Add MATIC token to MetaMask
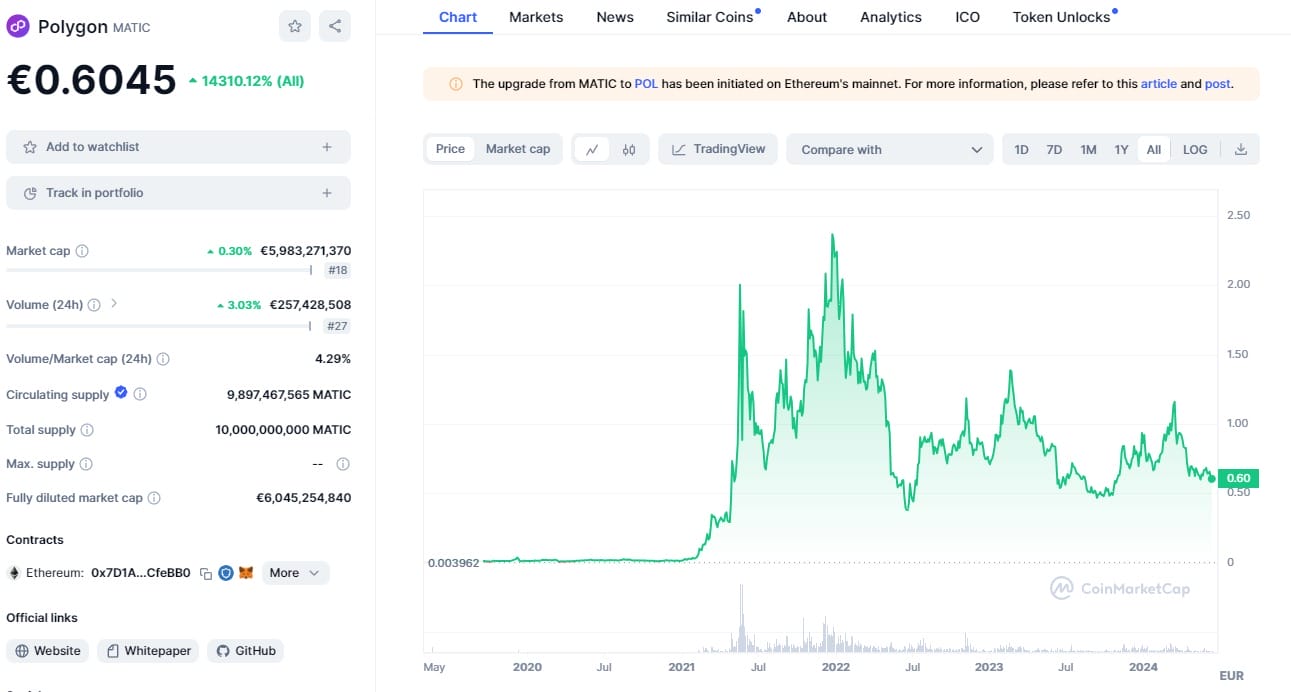 (243, 572)
